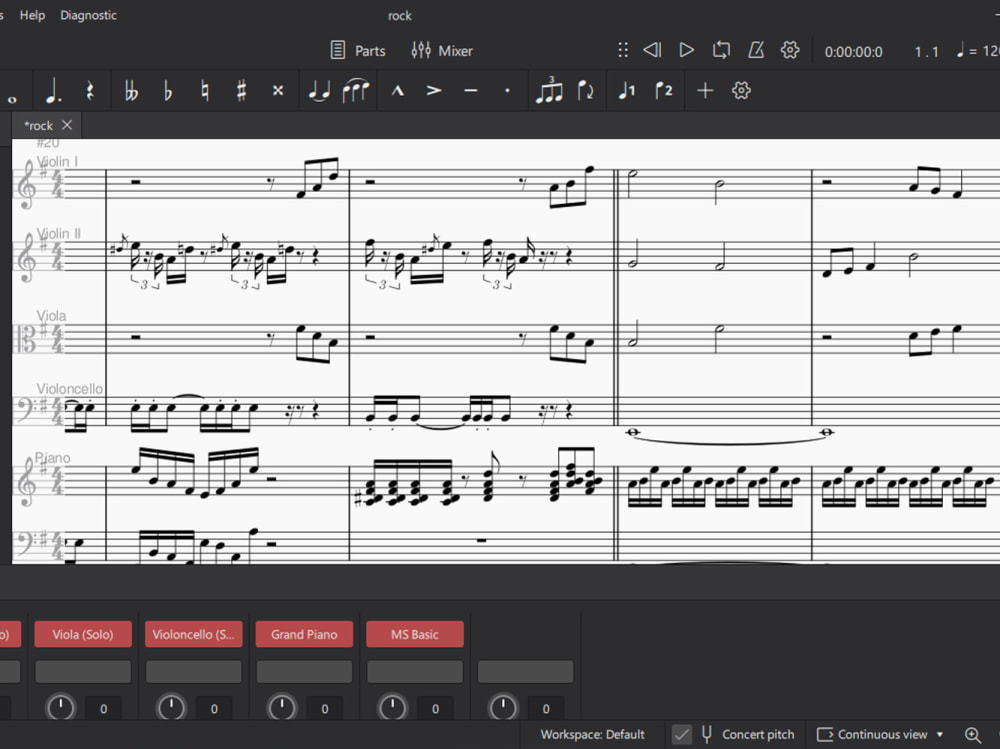Toggle the Mixer panel

tap(442, 50)
